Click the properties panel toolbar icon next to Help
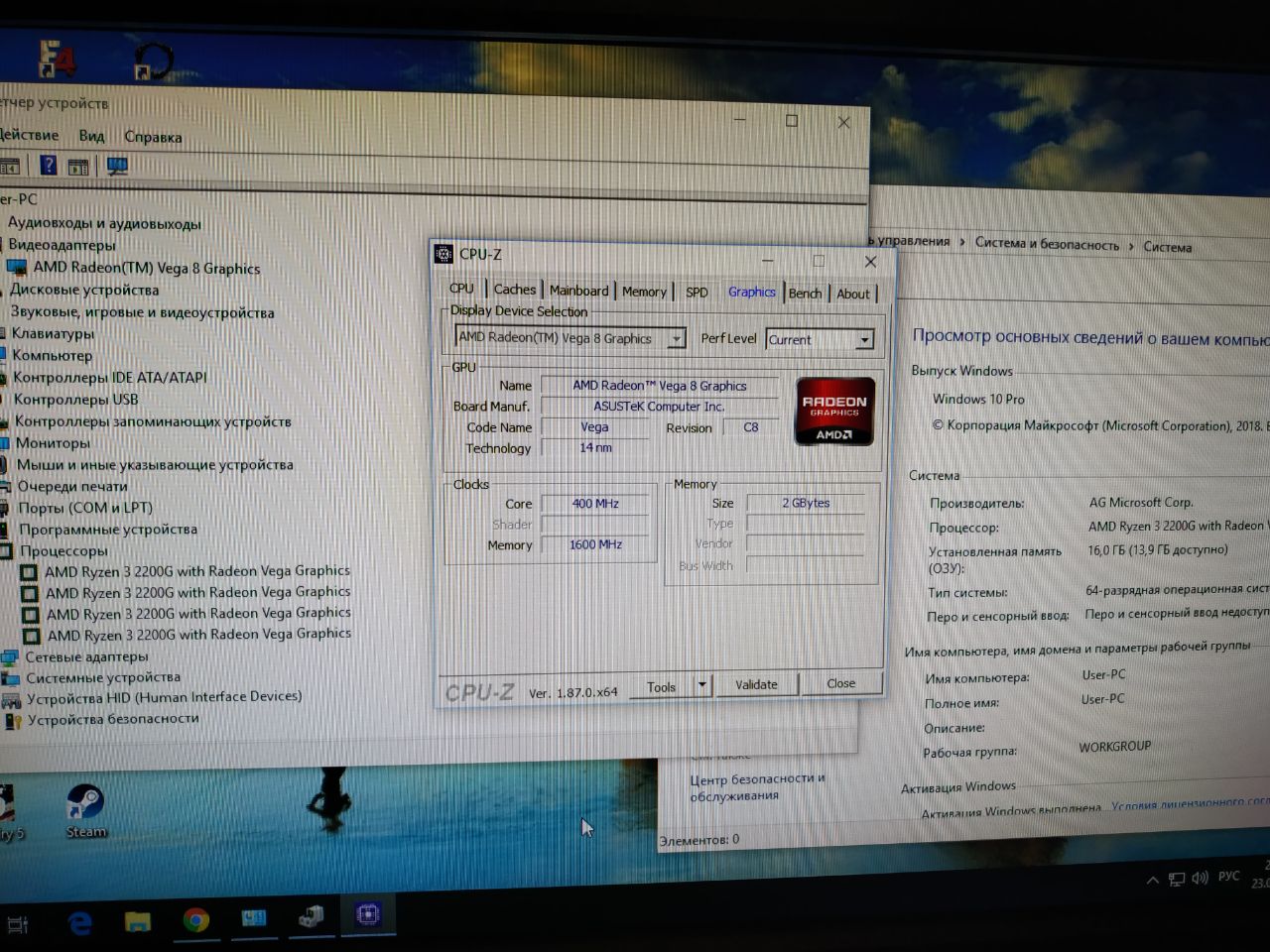 (x=78, y=167)
